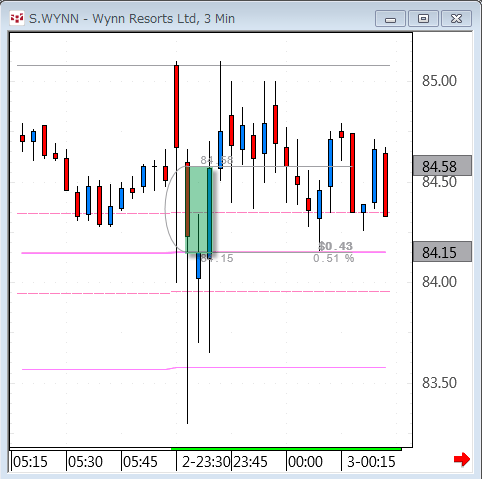Restore the S.WYNN chart window

point(423,18)
